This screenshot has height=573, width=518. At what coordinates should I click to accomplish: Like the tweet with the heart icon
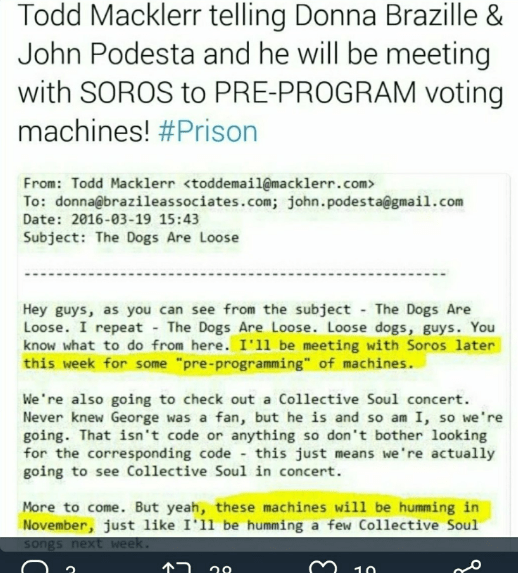pos(323,567)
